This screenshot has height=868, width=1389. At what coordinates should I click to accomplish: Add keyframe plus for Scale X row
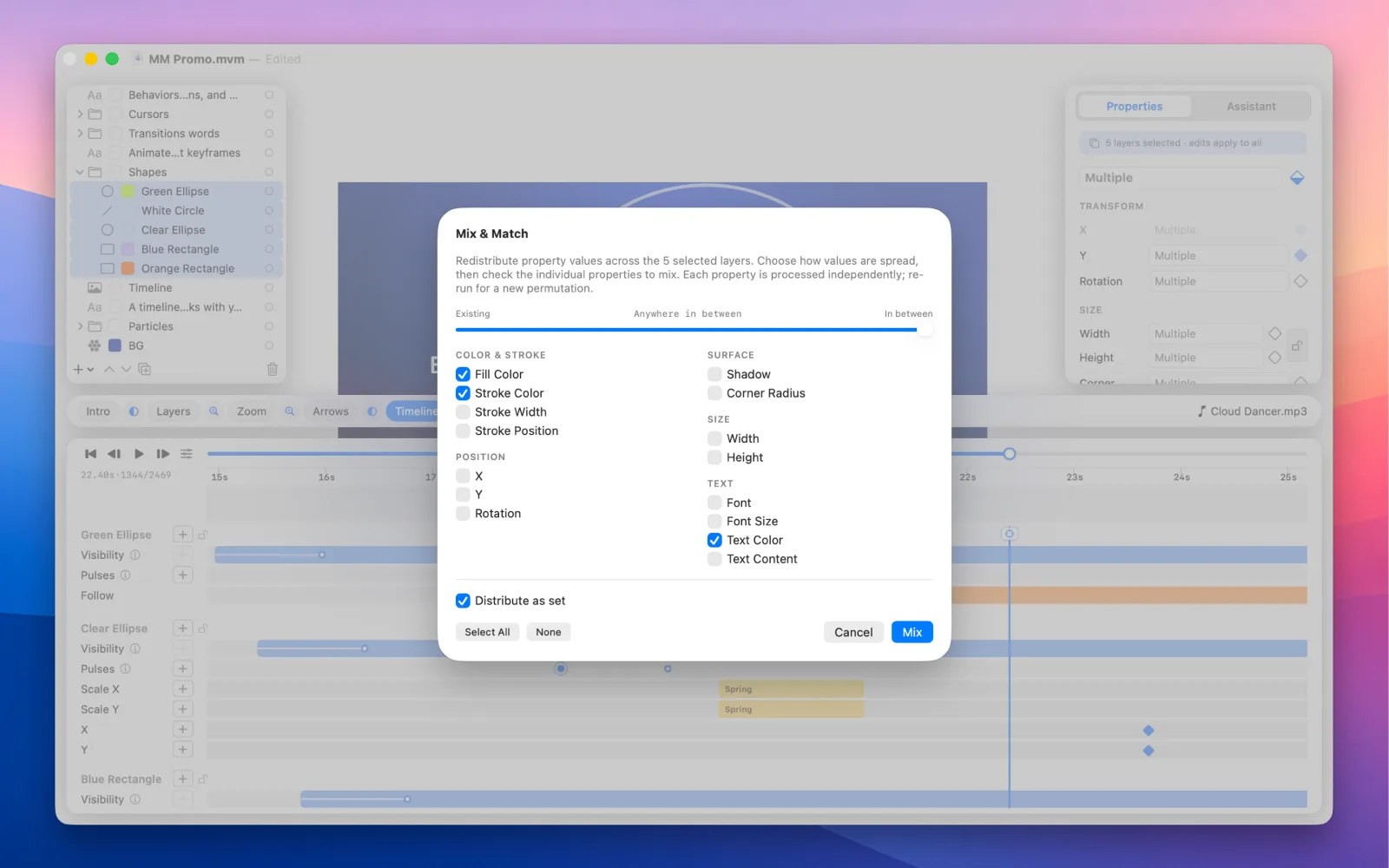click(x=182, y=689)
